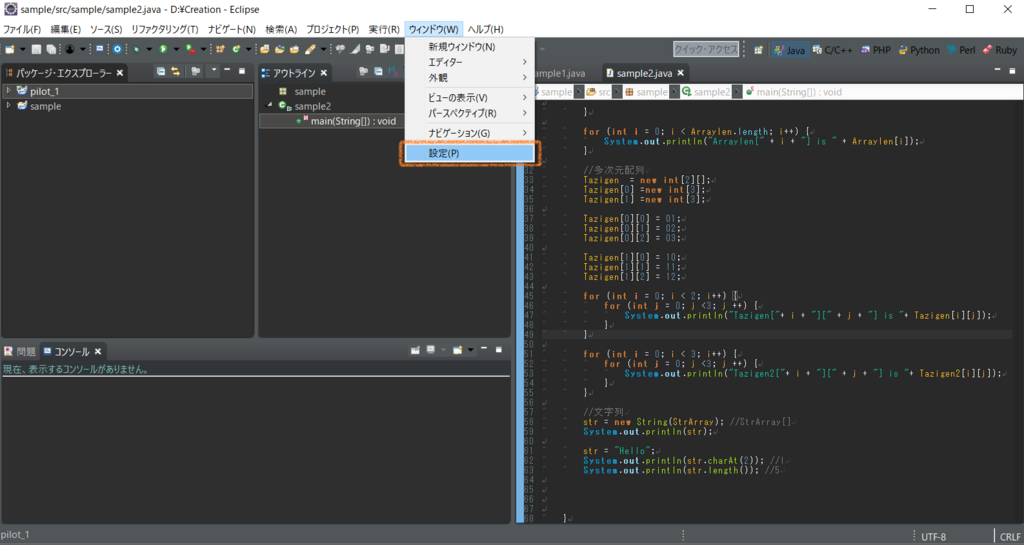This screenshot has height=545, width=1024.
Task: Click Link with Editor in Package Explorer
Action: [x=176, y=72]
